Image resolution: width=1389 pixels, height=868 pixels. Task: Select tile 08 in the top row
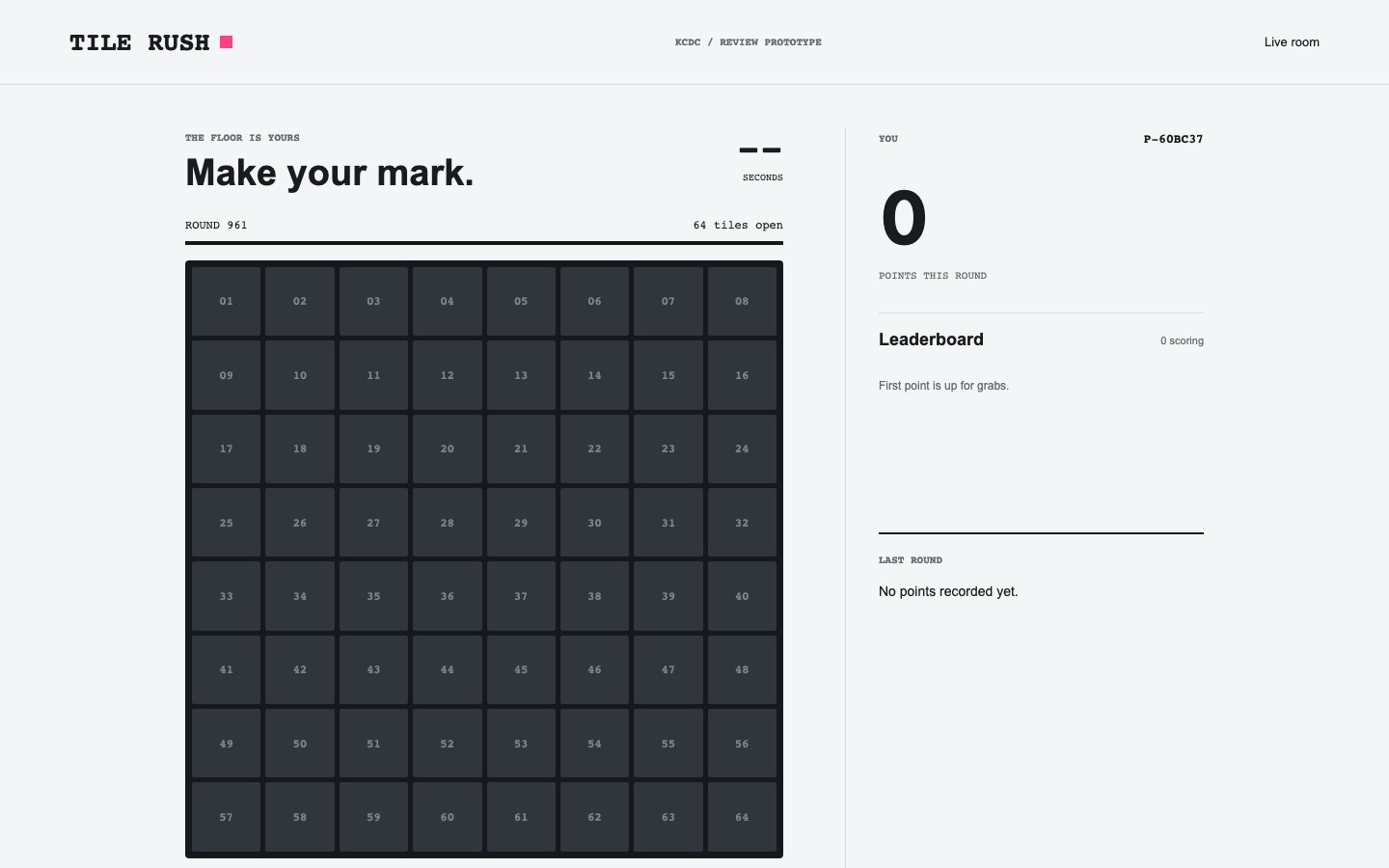click(x=742, y=301)
